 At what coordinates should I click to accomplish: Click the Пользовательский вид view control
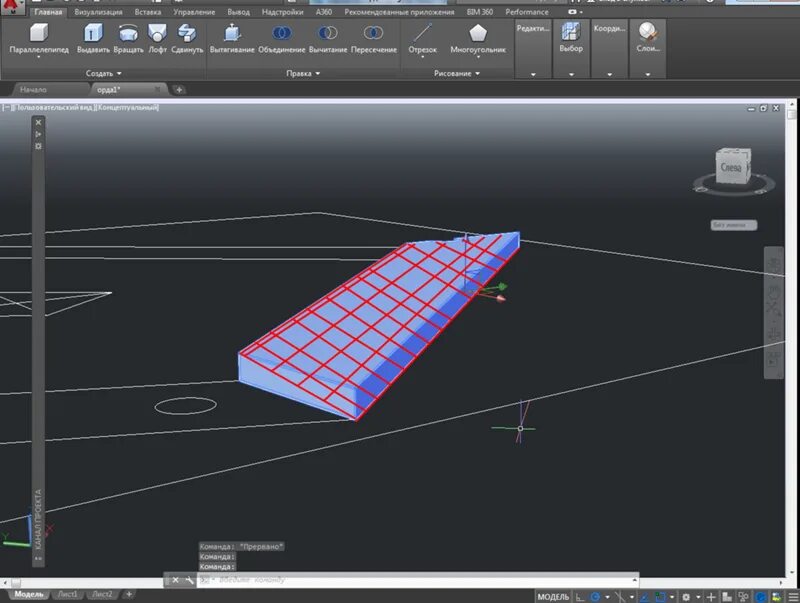click(54, 108)
